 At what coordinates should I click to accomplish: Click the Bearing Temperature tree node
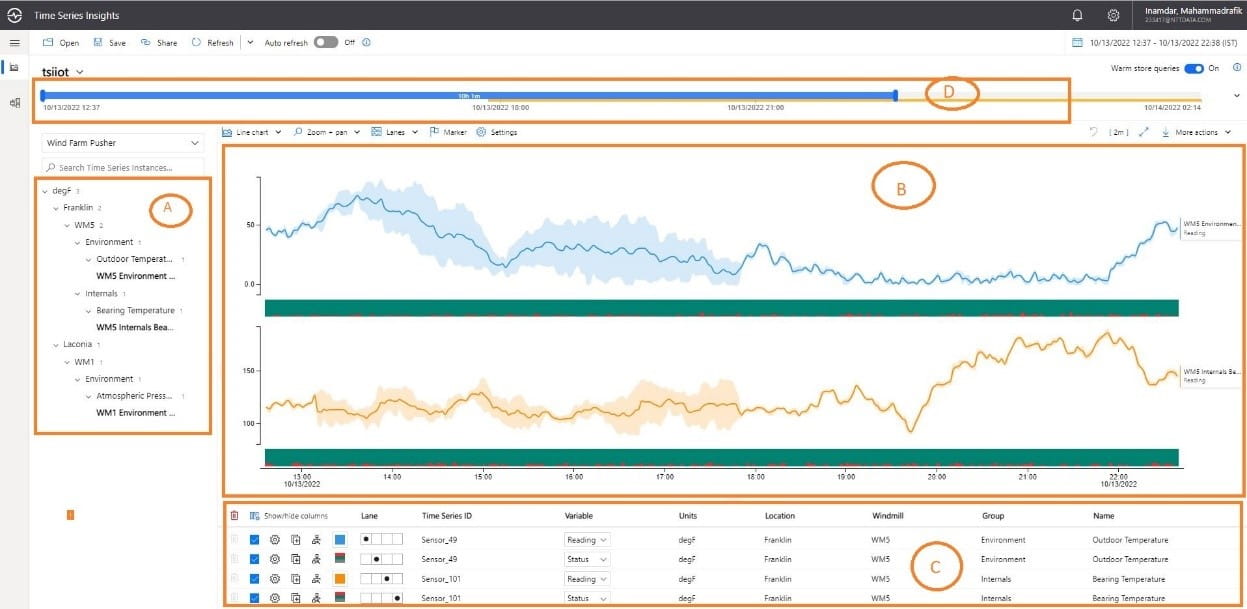pyautogui.click(x=135, y=310)
